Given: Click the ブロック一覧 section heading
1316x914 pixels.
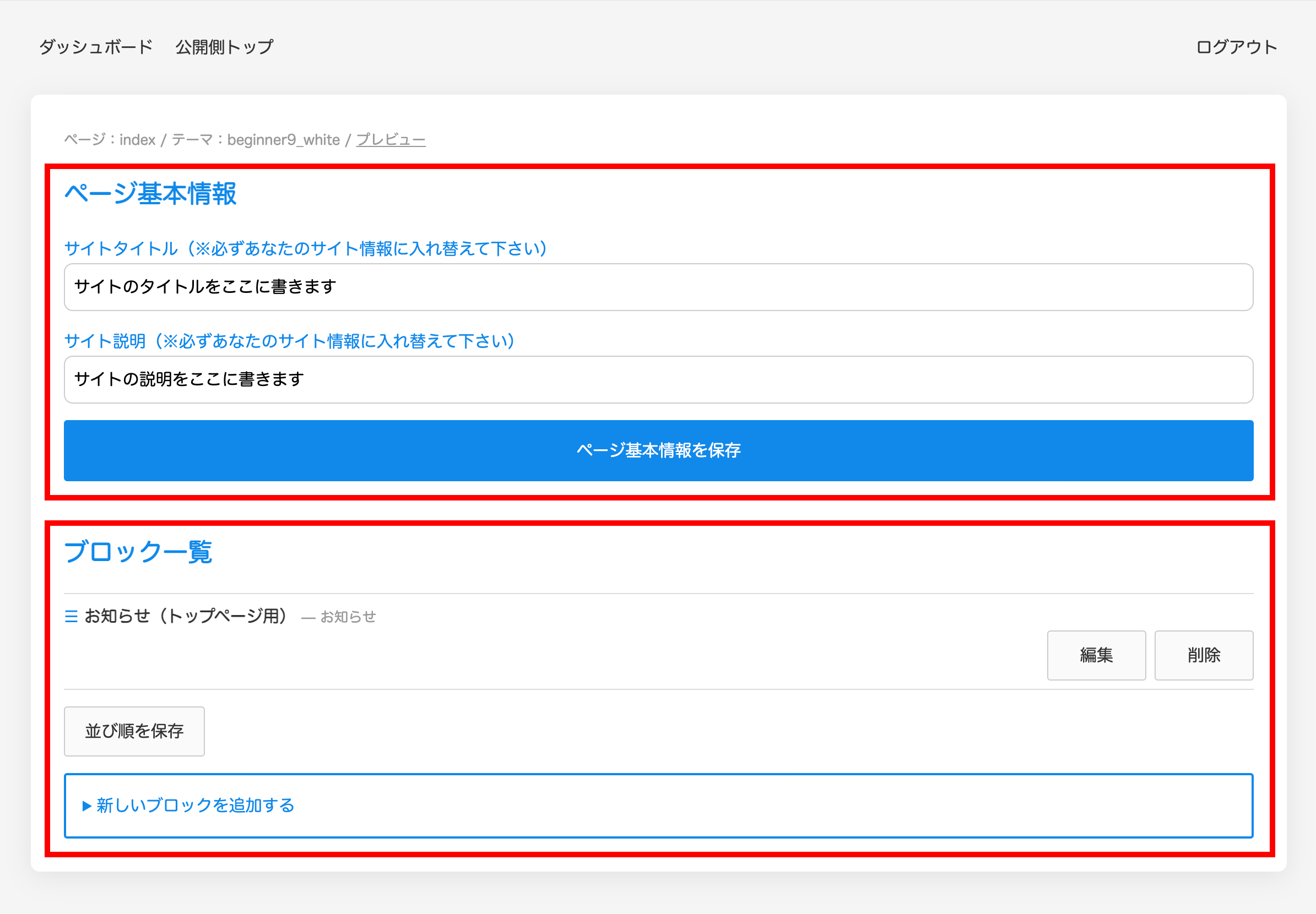Looking at the screenshot, I should pos(138,552).
